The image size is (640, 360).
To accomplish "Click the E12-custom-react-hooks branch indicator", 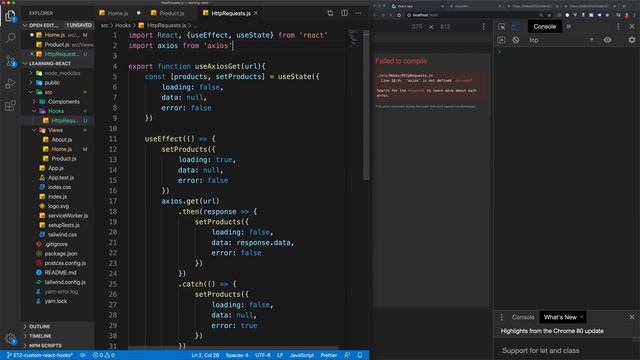I will click(x=40, y=355).
